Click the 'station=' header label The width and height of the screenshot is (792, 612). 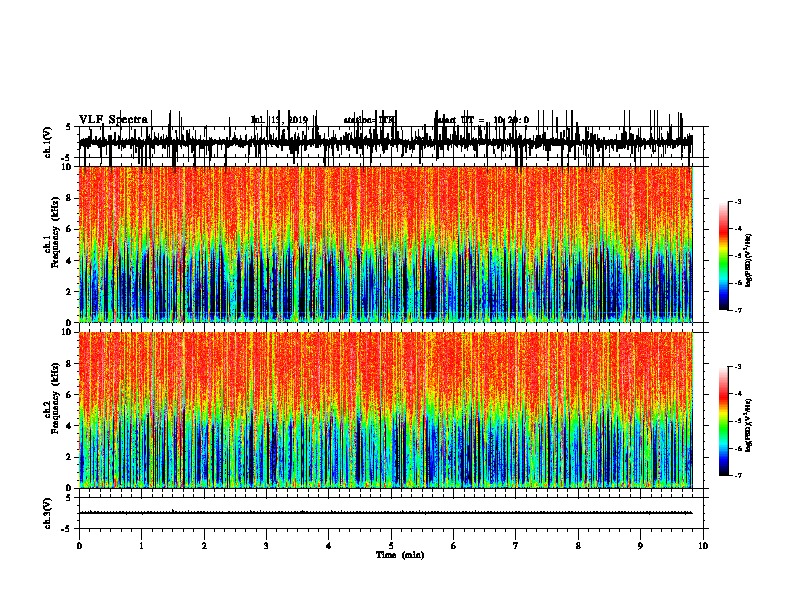361,120
